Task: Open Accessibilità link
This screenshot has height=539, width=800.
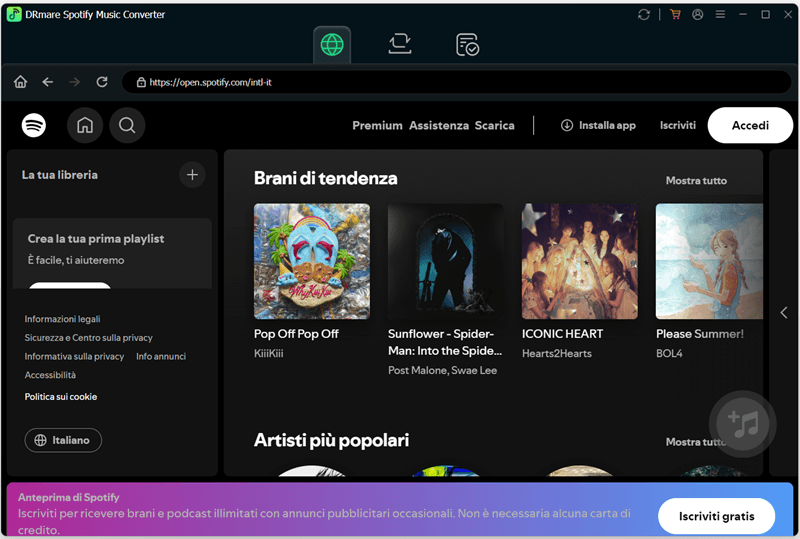Action: (50, 375)
